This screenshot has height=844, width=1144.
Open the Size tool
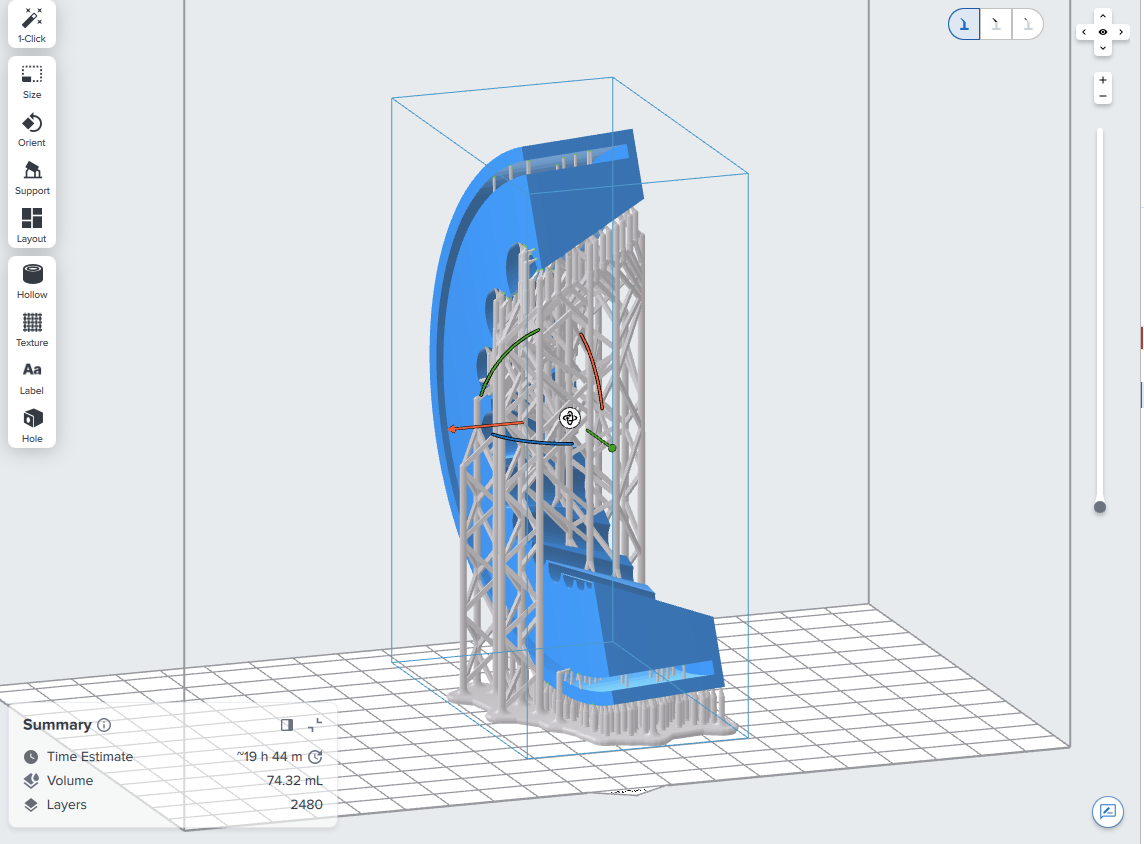(x=32, y=82)
